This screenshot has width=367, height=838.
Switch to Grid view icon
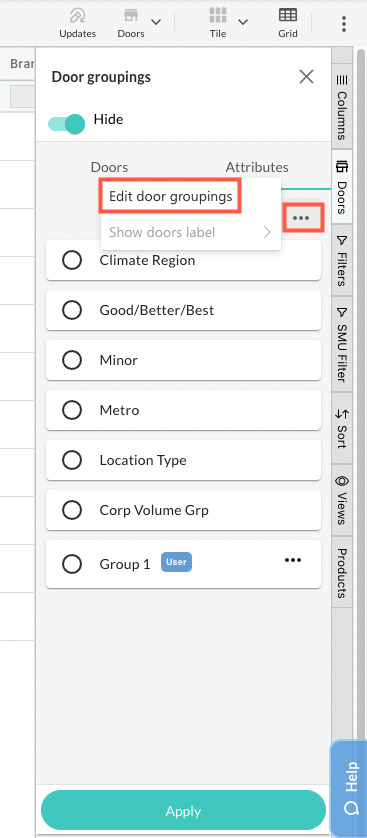pos(288,15)
